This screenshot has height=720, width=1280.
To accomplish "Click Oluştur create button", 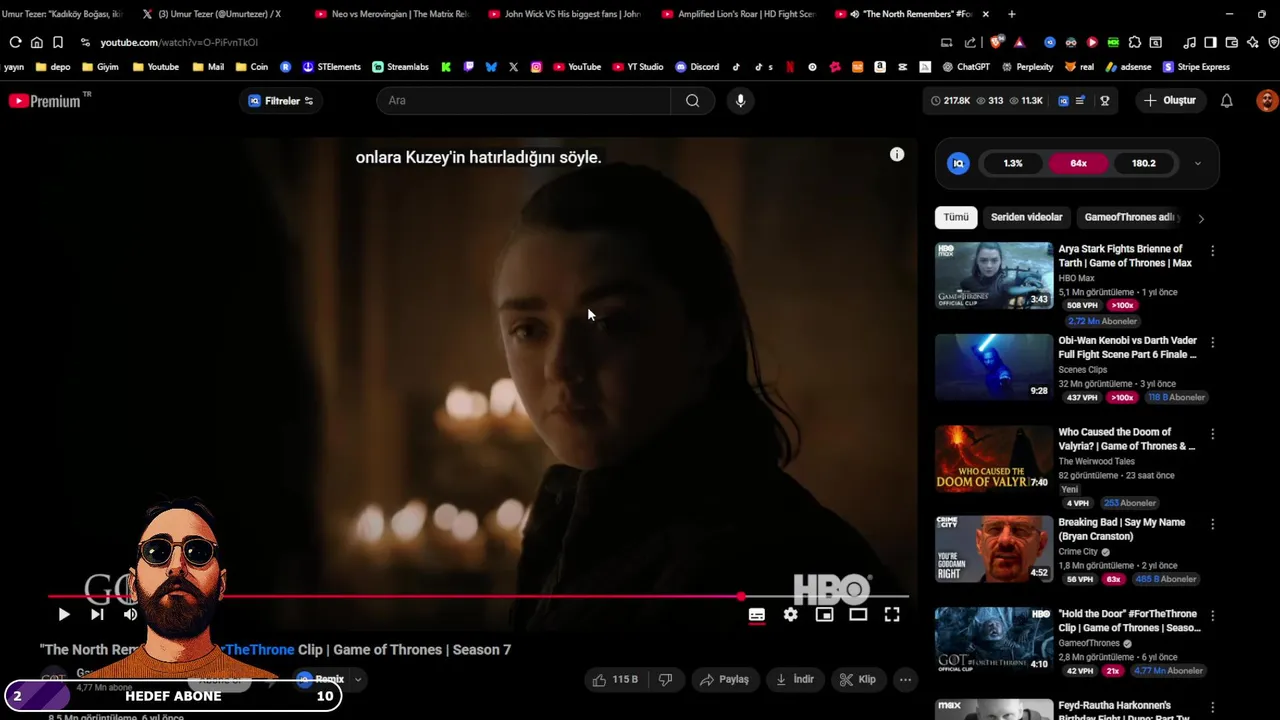I will point(1170,100).
